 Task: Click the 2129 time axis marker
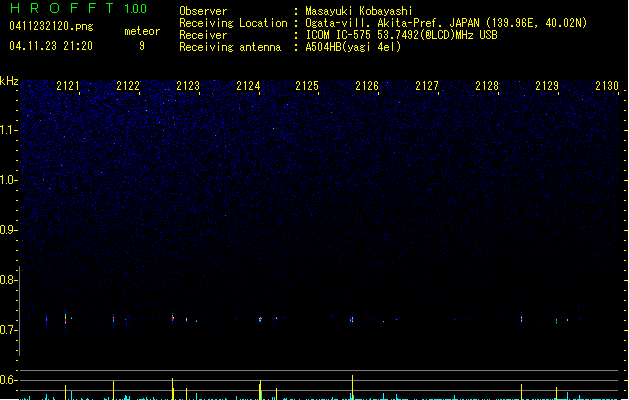pyautogui.click(x=547, y=86)
